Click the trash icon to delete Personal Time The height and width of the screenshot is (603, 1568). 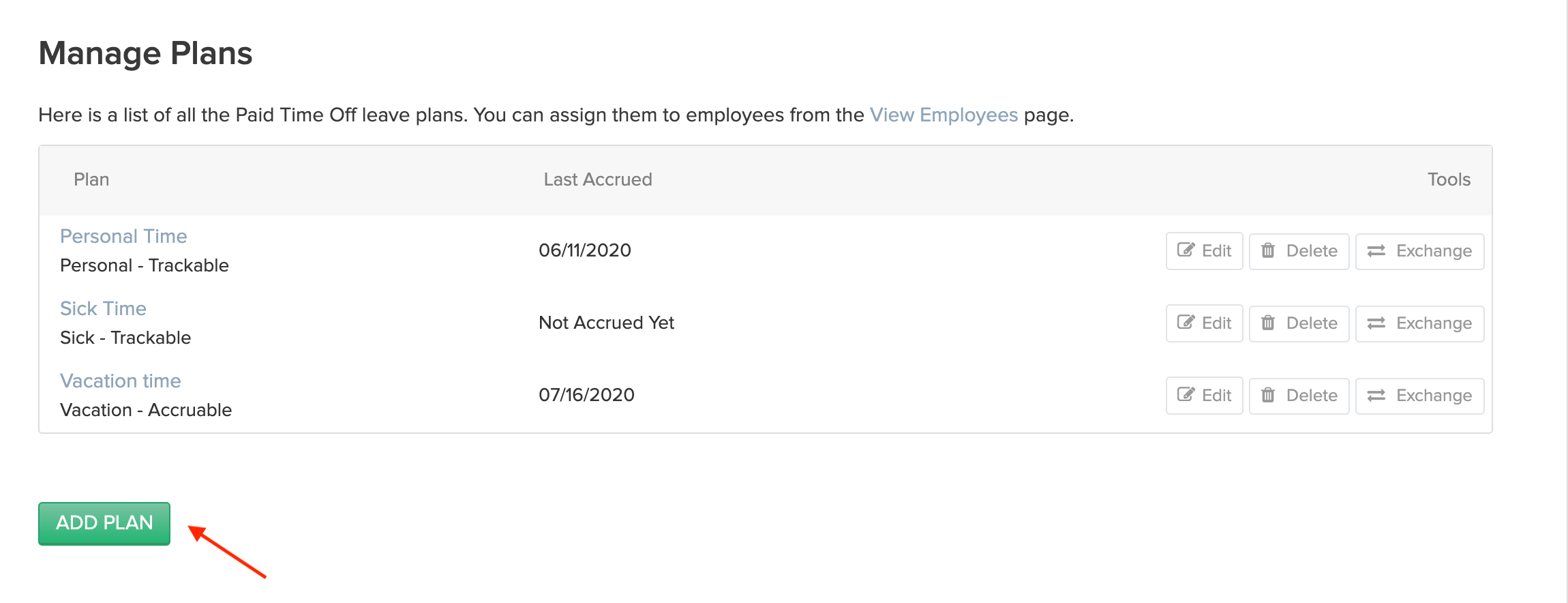(x=1268, y=250)
